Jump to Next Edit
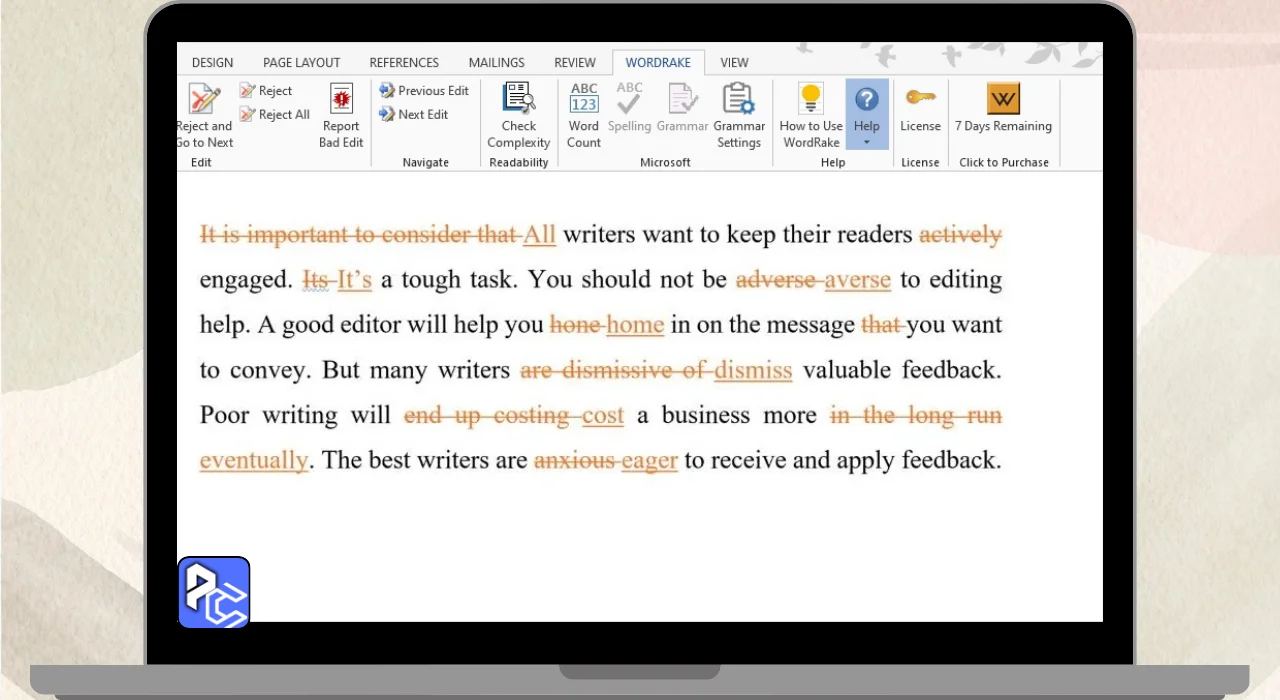Image resolution: width=1280 pixels, height=700 pixels. [413, 115]
